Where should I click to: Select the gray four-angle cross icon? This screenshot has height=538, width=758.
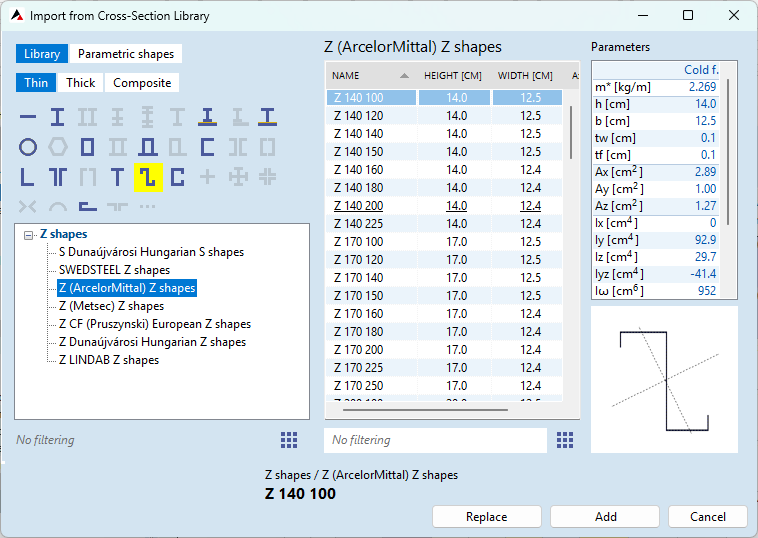267,177
